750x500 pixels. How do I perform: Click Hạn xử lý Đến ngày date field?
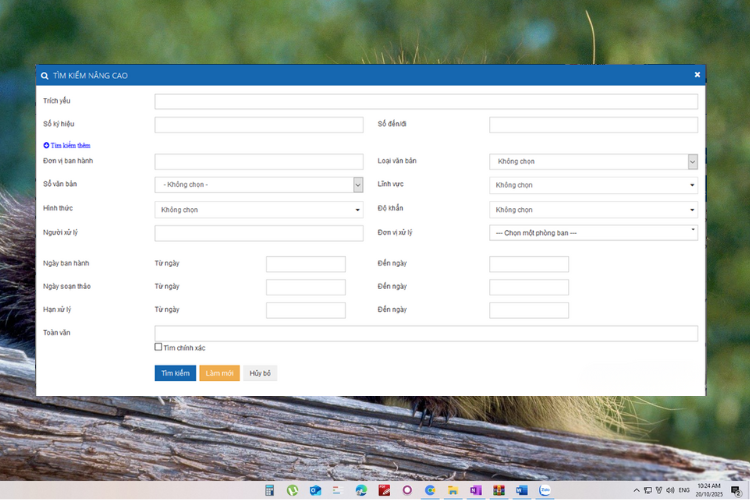[x=529, y=310]
